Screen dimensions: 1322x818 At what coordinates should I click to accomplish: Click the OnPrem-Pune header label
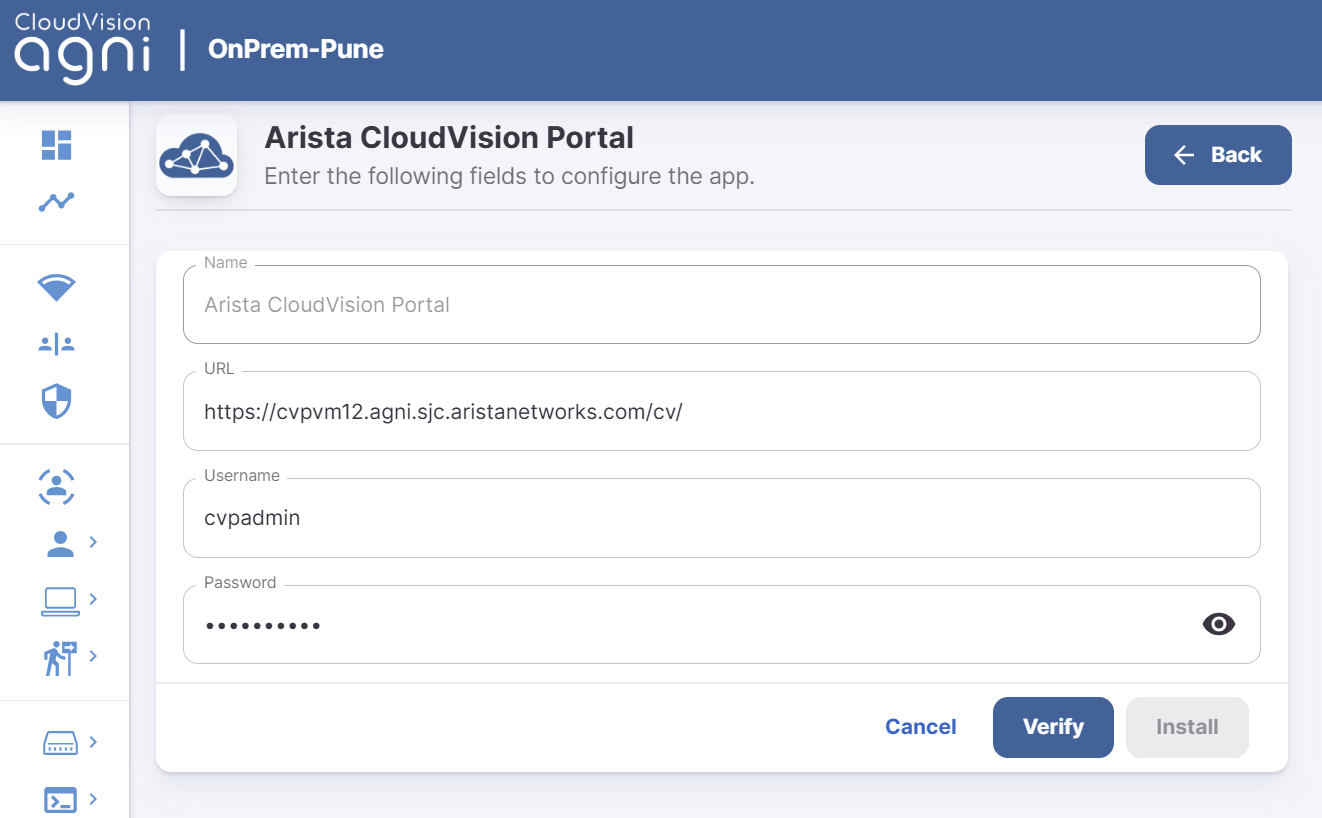pos(295,48)
